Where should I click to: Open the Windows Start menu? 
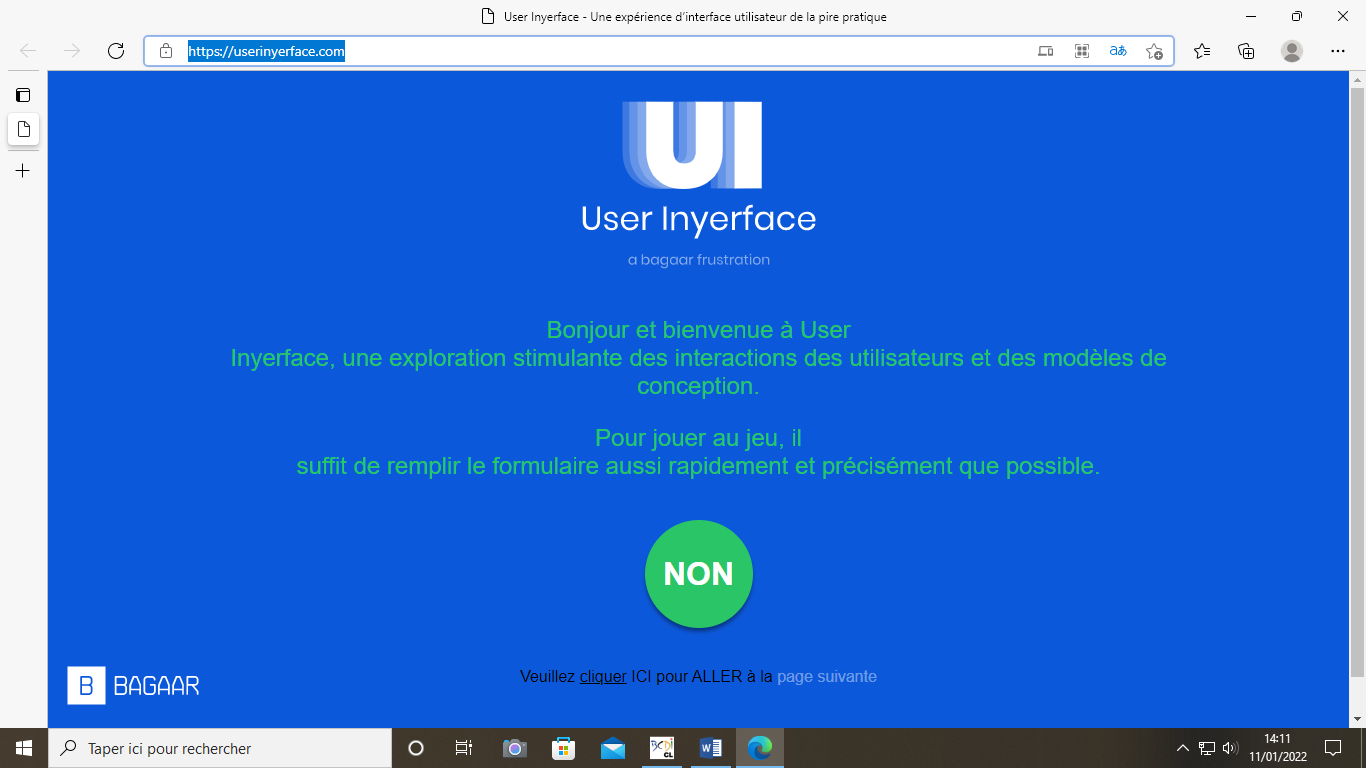click(x=24, y=748)
